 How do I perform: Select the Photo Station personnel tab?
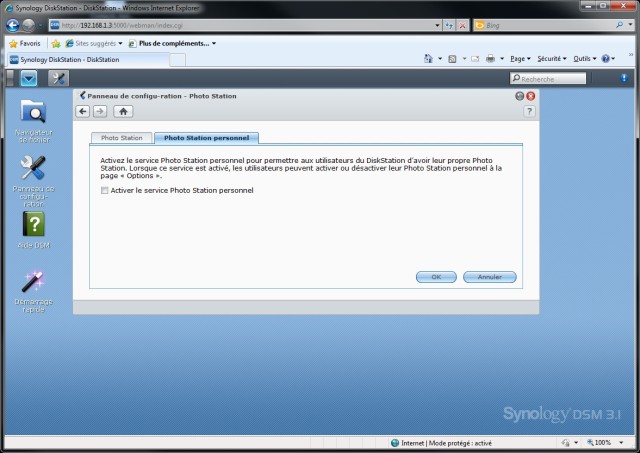point(207,138)
